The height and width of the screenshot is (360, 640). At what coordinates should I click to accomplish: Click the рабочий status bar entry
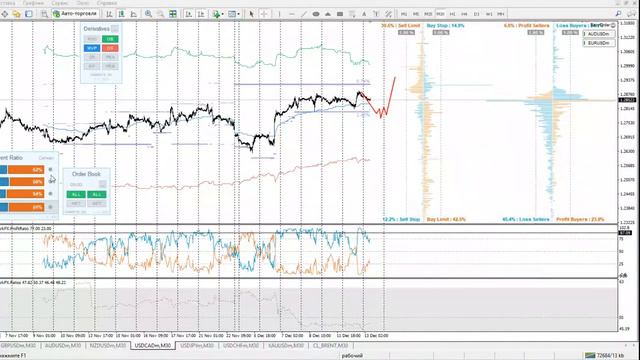click(352, 356)
